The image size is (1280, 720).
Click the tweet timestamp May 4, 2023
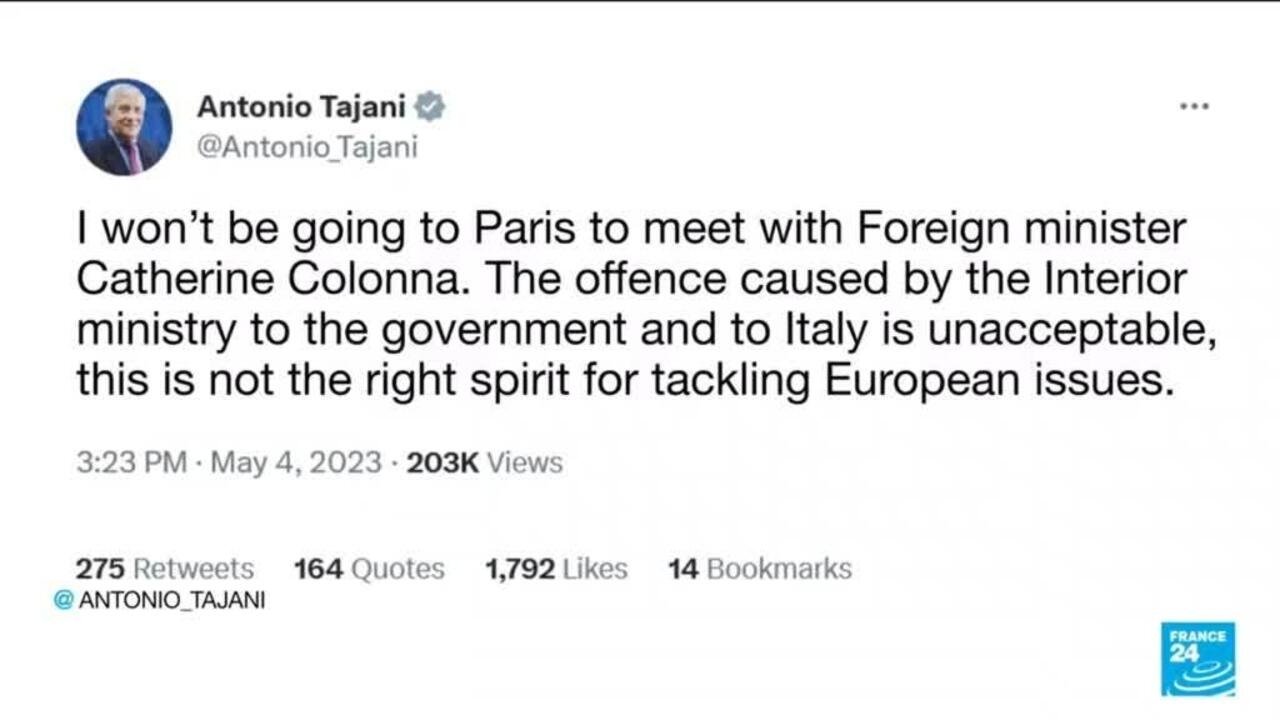[x=290, y=462]
